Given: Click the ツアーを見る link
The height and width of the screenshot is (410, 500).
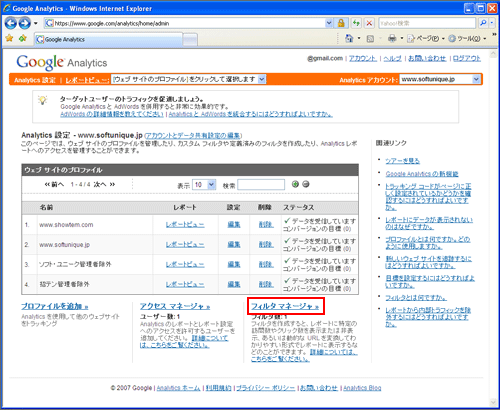Looking at the screenshot, I should (x=402, y=161).
